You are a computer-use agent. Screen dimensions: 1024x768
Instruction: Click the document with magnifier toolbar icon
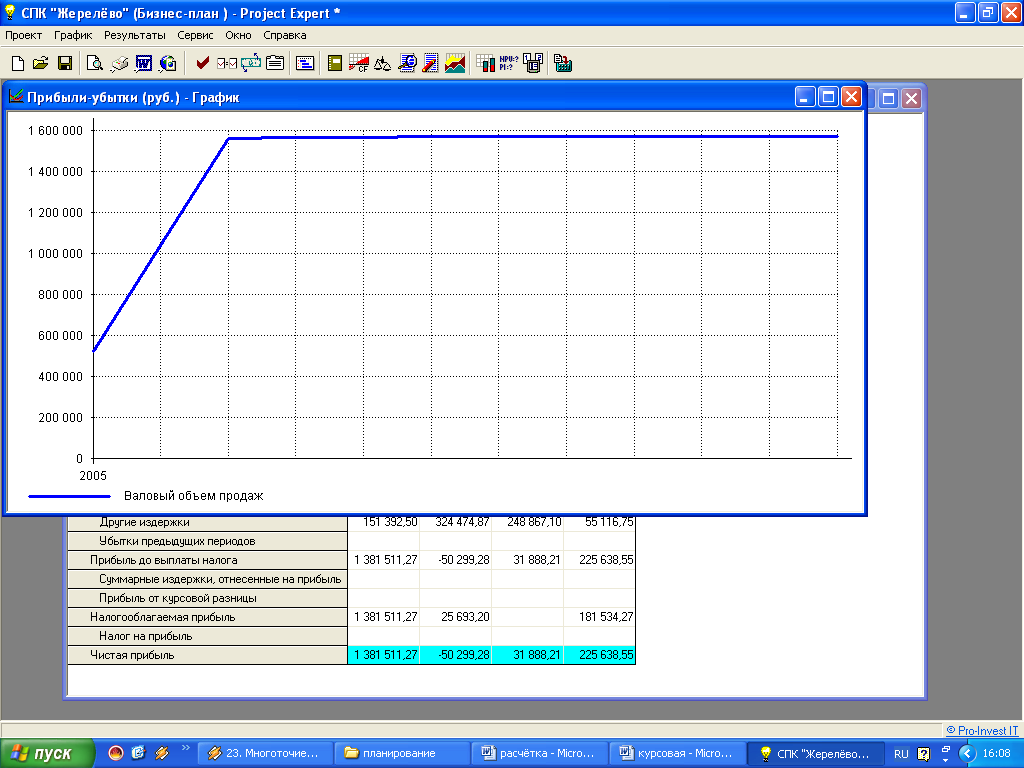pos(407,63)
